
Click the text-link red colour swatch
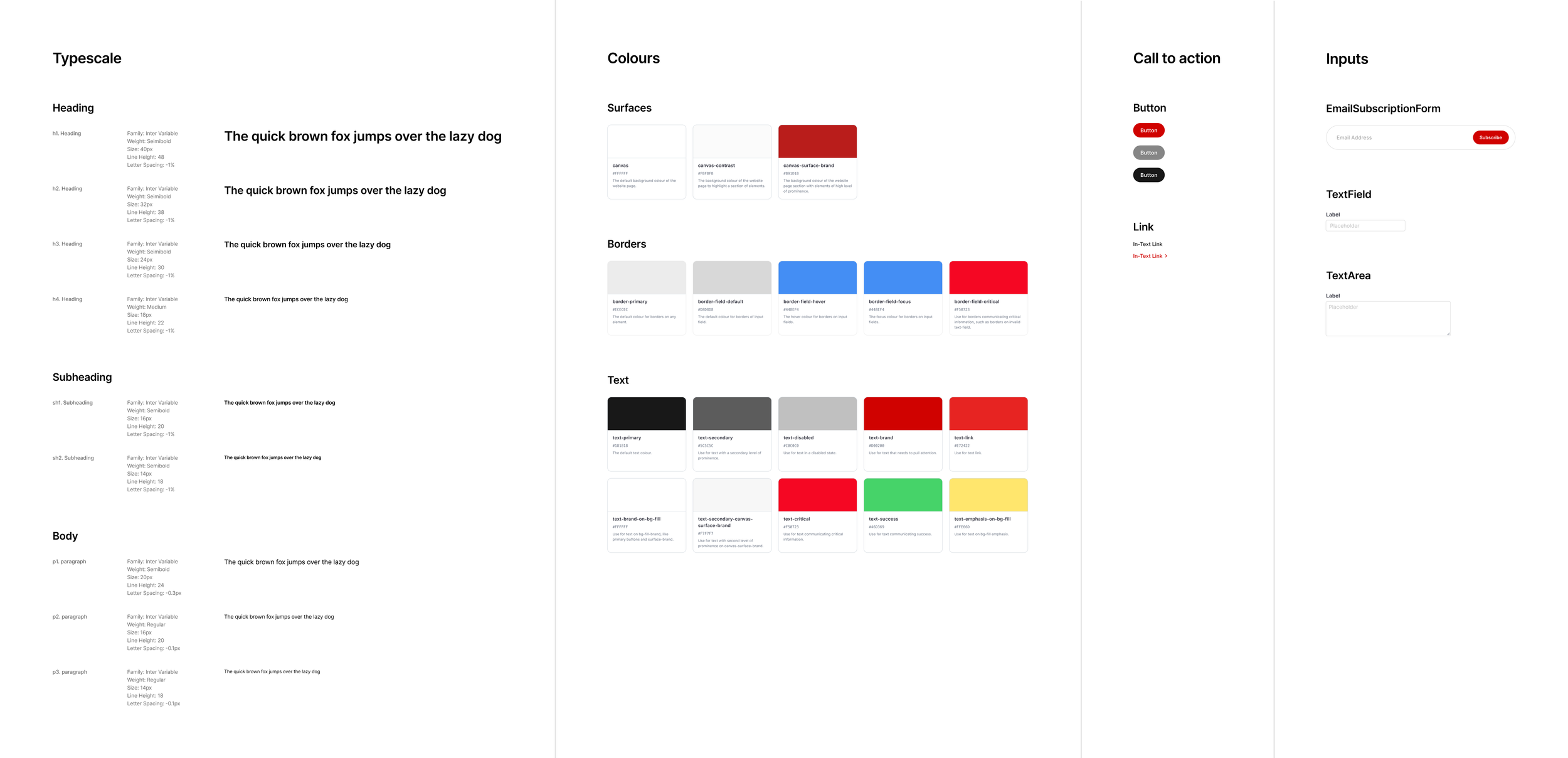point(988,414)
